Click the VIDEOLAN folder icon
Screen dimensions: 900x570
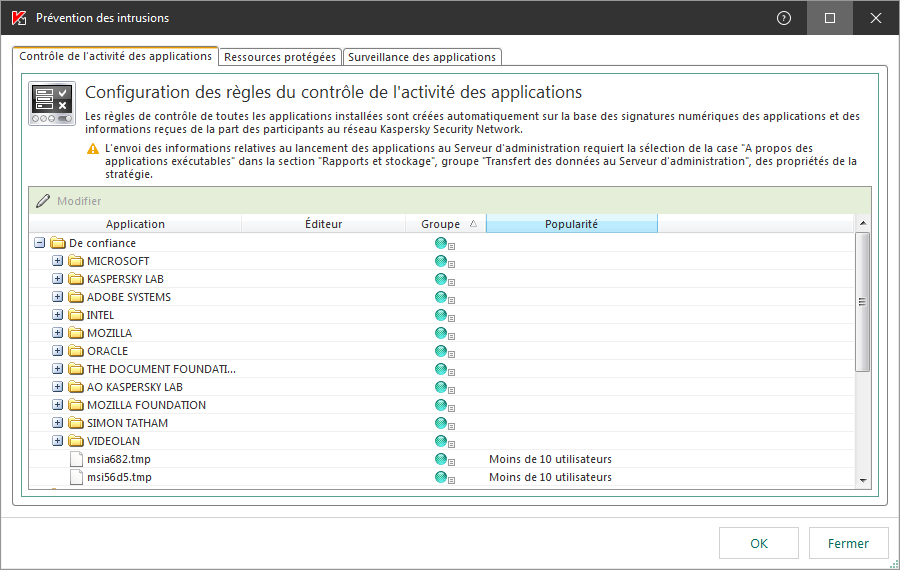(x=76, y=441)
